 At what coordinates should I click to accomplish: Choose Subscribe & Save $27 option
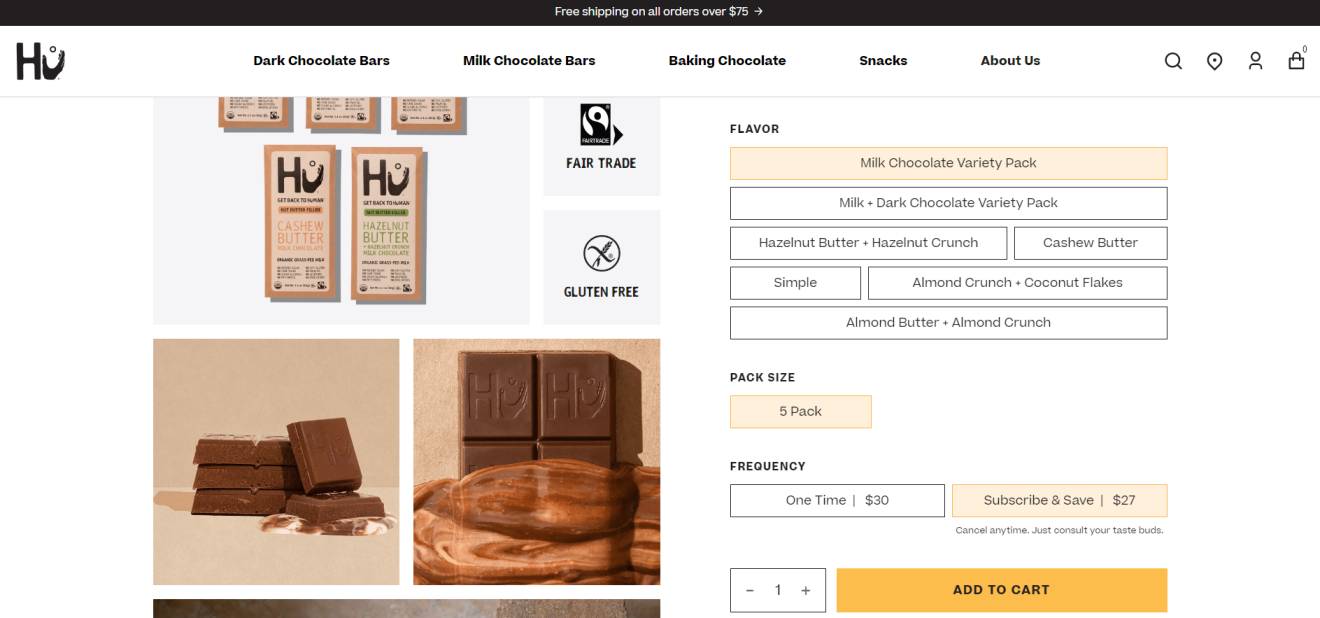point(1059,500)
